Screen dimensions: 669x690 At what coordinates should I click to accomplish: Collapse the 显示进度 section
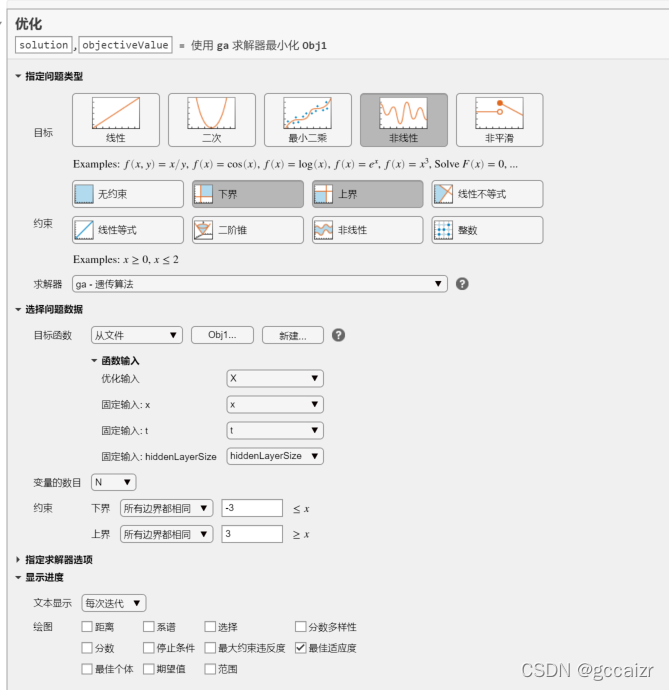tap(18, 577)
